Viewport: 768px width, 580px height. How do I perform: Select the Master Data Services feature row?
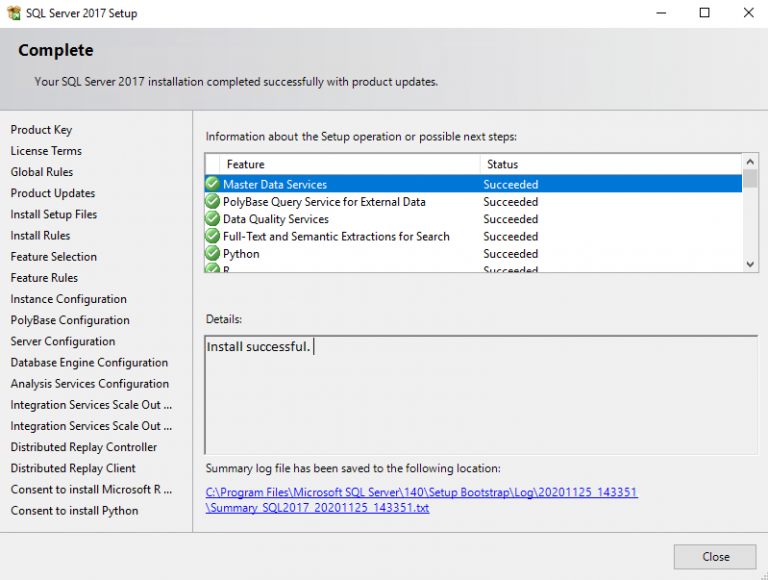tap(473, 184)
